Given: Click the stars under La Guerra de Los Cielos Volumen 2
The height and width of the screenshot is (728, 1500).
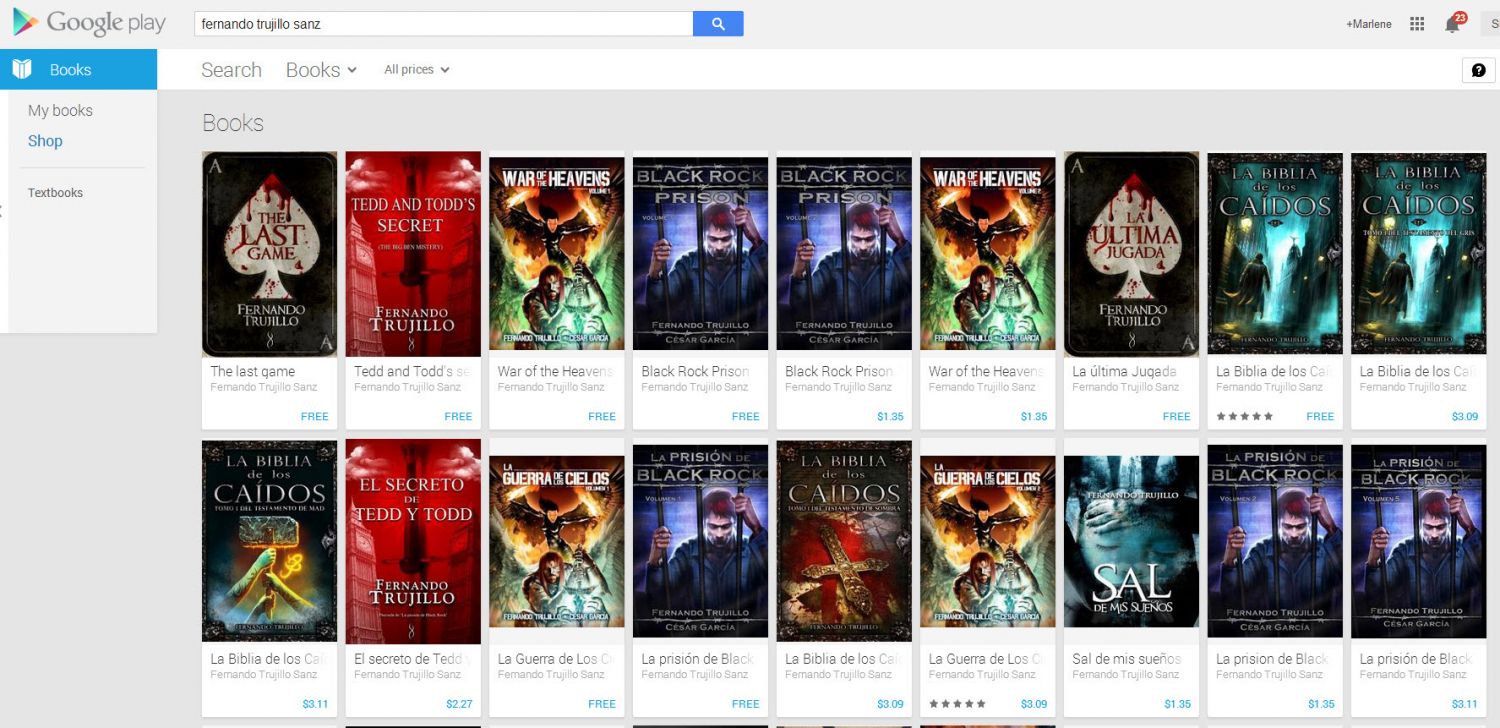Looking at the screenshot, I should pyautogui.click(x=956, y=703).
